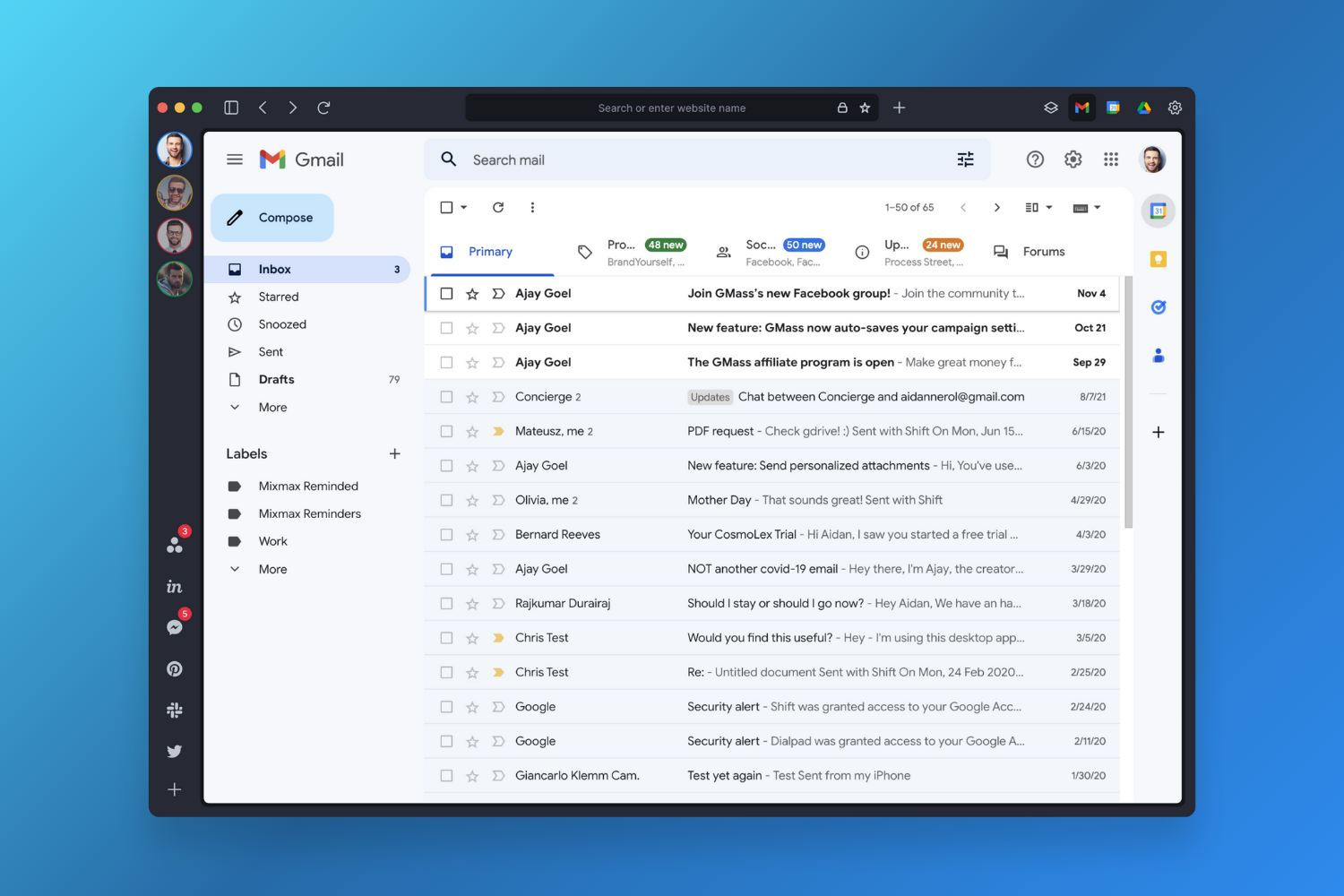
Task: Open Google Keep in the side panel
Action: [1158, 258]
